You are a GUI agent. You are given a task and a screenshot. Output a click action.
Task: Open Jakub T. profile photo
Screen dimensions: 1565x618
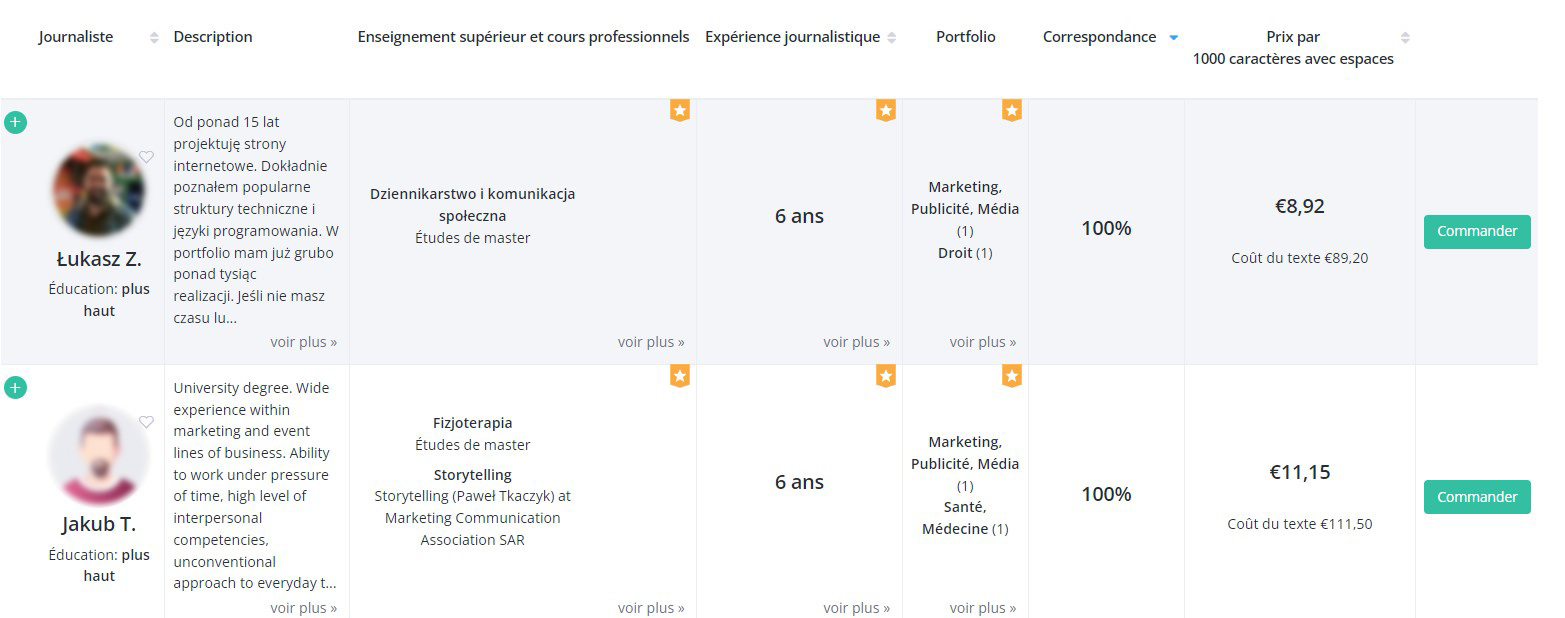98,456
